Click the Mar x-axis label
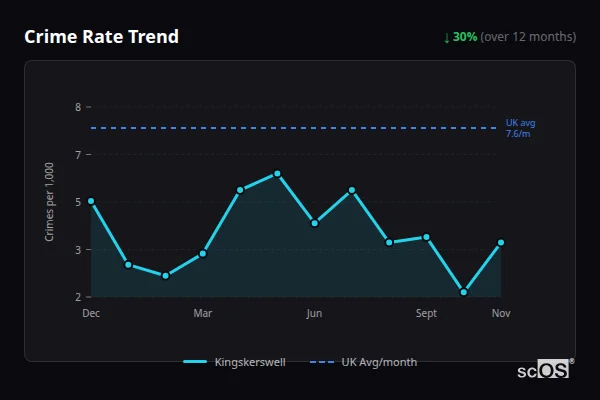 tap(203, 313)
